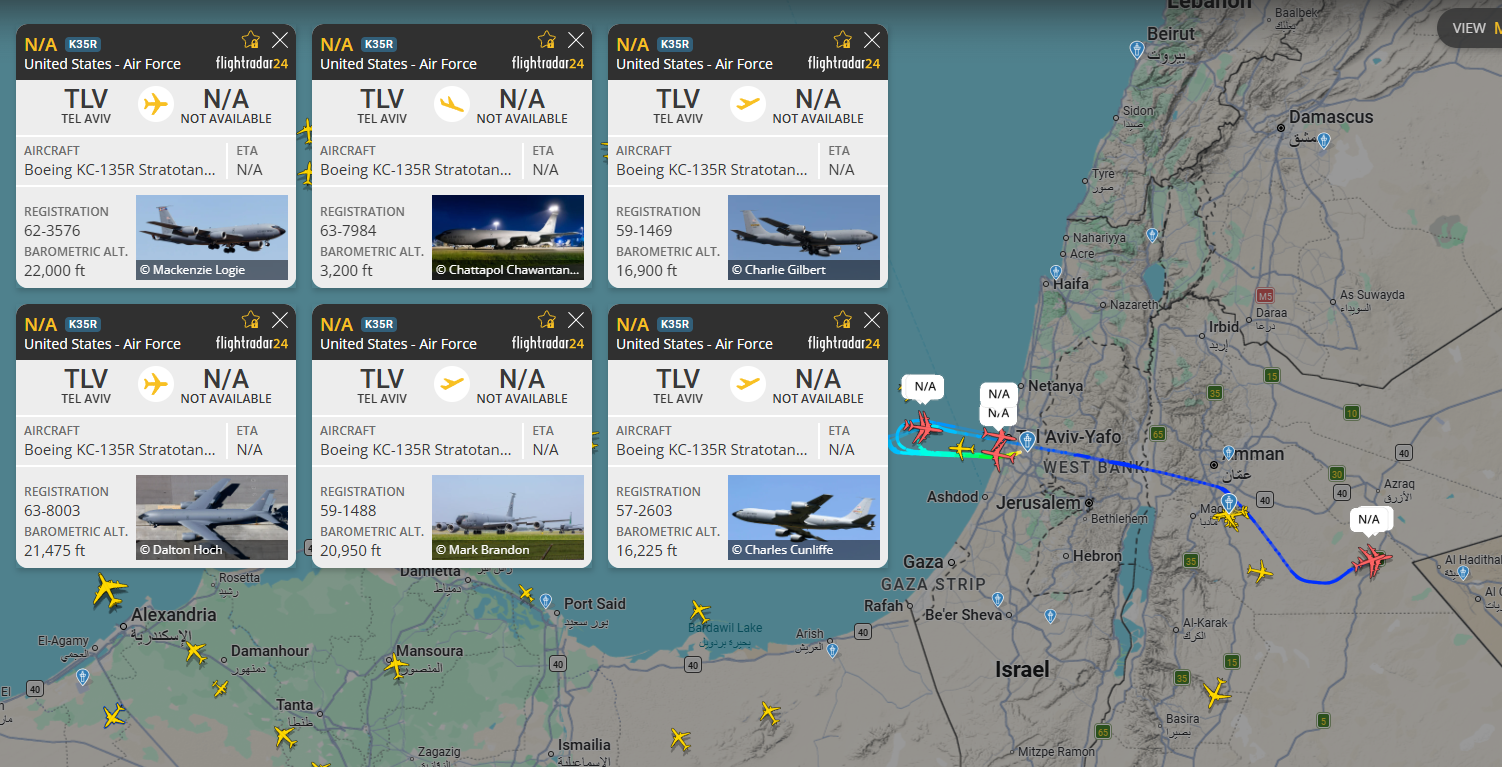Screen dimensions: 1502x767
Task: Click the Haifa airport pin marker
Action: (1056, 272)
